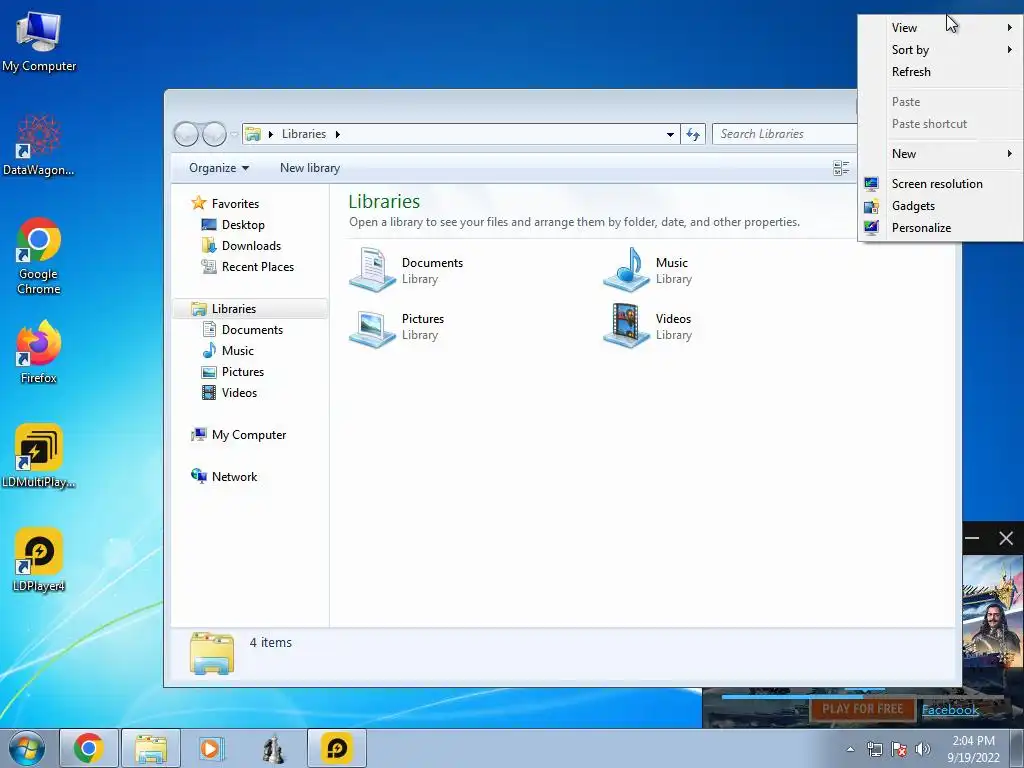
Task: Click the PLAY FOR FREE ad button
Action: point(862,709)
